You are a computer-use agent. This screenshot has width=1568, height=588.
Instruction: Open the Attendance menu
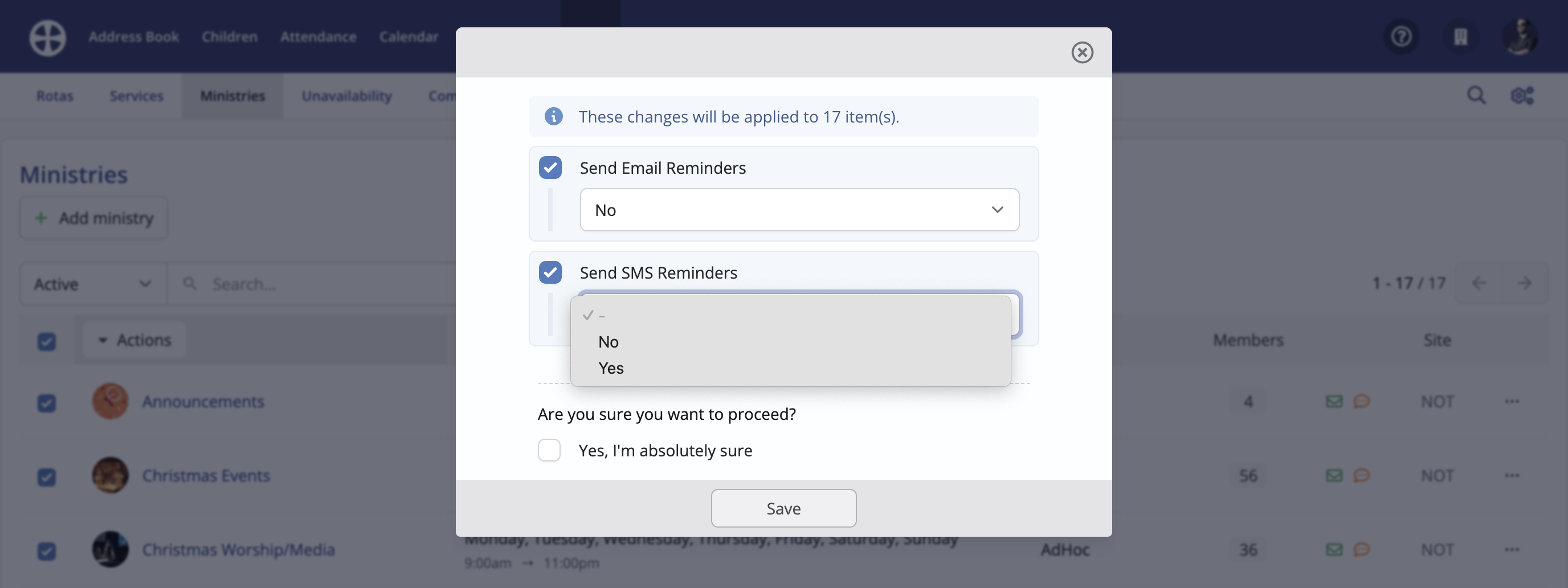click(318, 36)
